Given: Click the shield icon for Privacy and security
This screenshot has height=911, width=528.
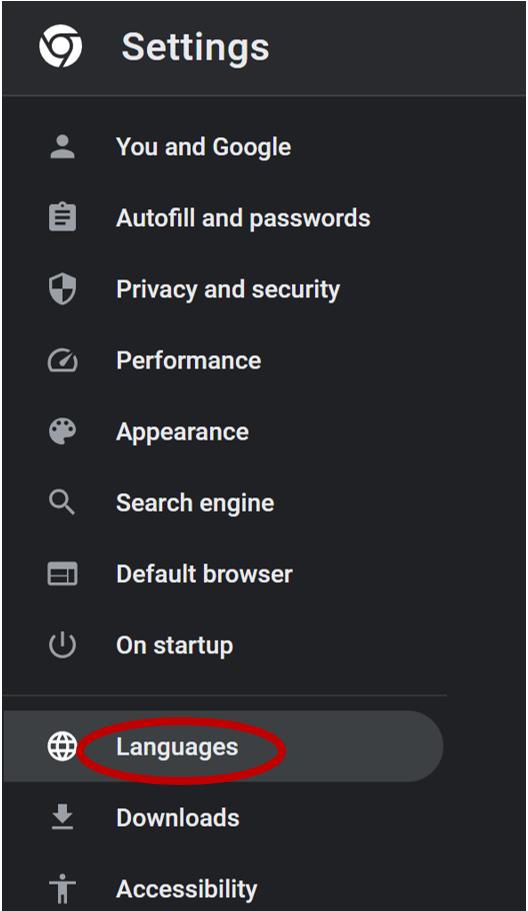Looking at the screenshot, I should pyautogui.click(x=62, y=289).
